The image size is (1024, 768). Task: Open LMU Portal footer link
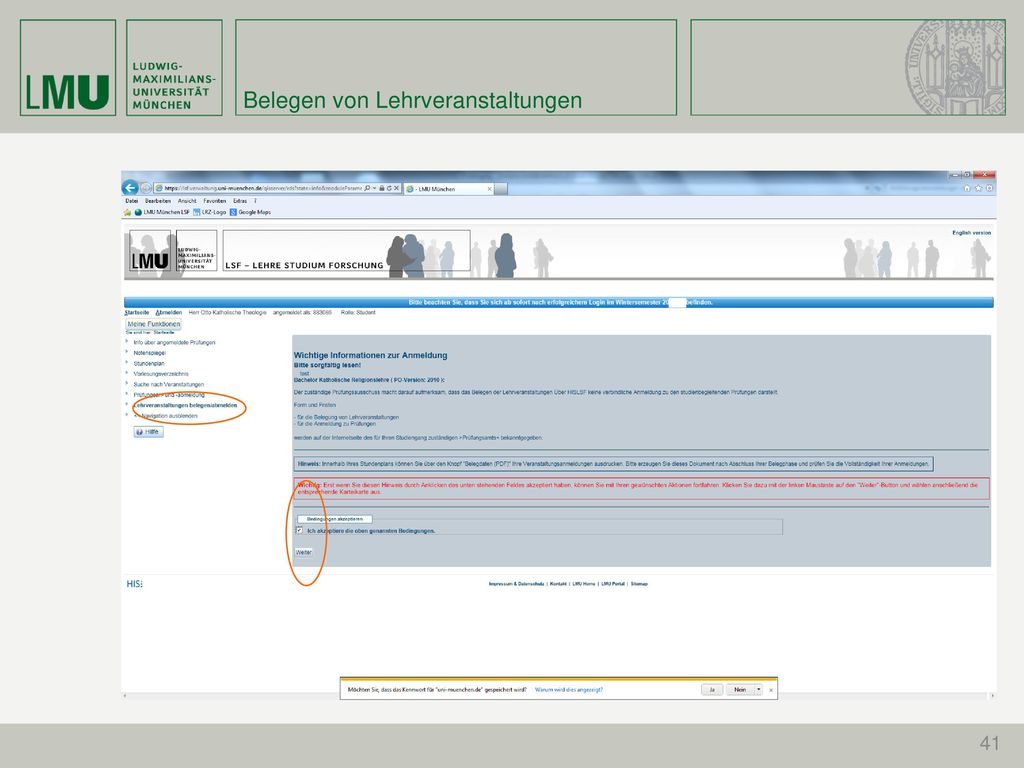[x=613, y=584]
